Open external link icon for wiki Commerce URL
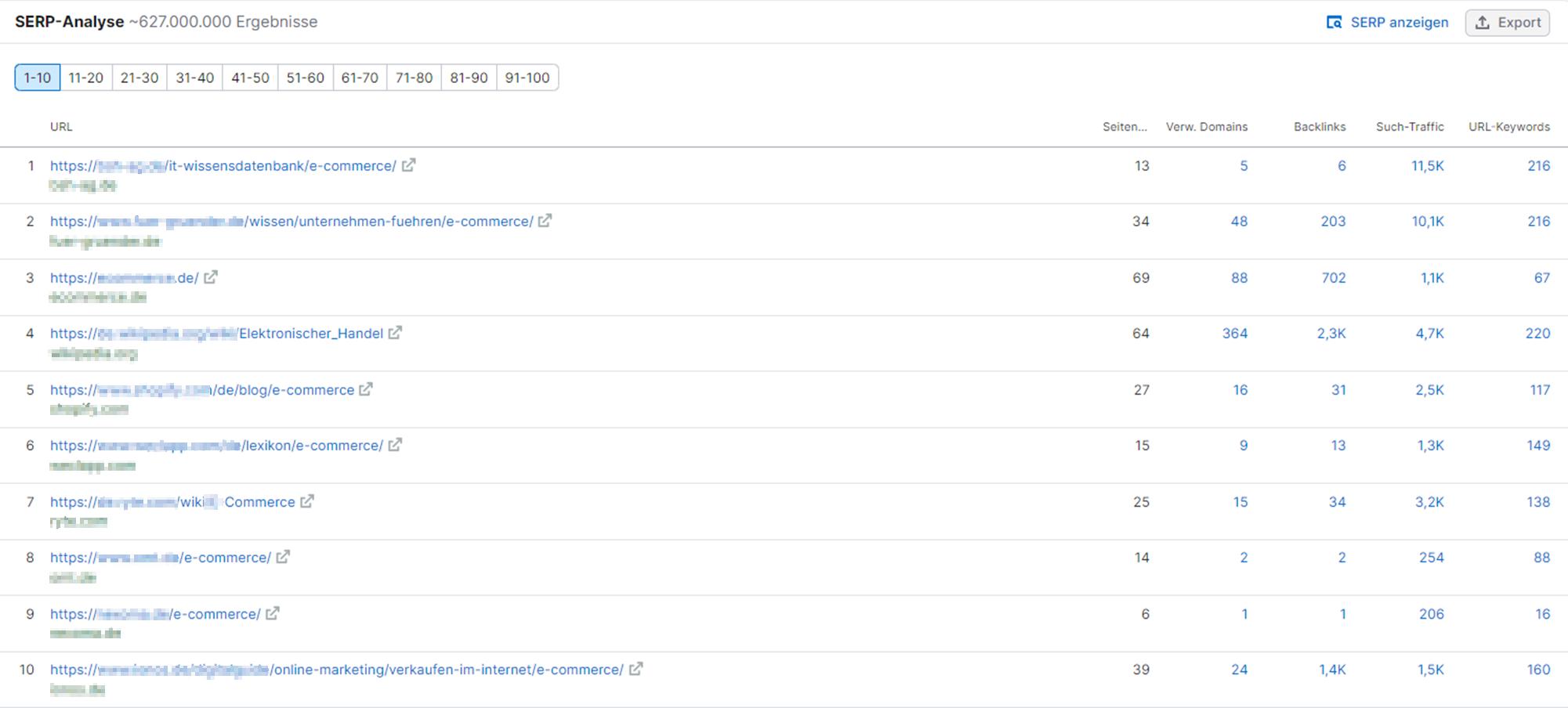This screenshot has height=708, width=1568. tap(307, 501)
